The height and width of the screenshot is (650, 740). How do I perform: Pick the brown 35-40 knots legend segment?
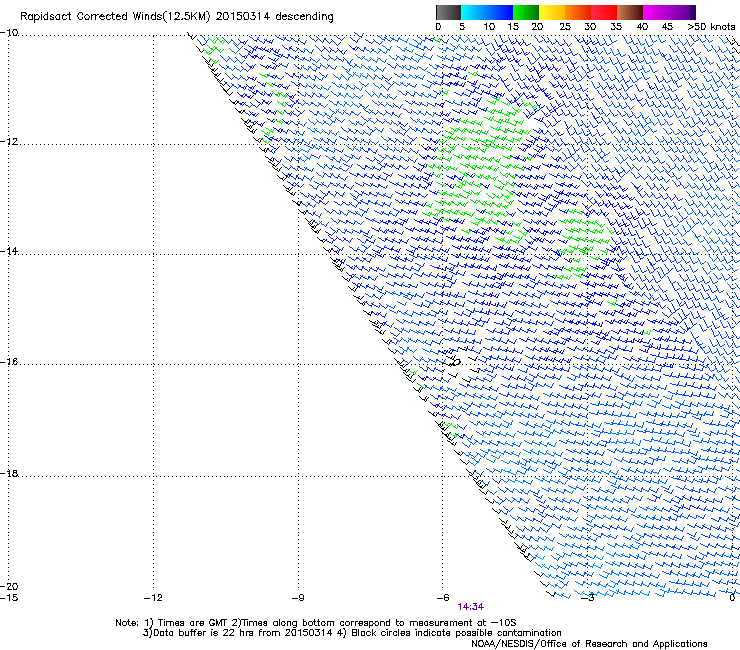pyautogui.click(x=630, y=12)
